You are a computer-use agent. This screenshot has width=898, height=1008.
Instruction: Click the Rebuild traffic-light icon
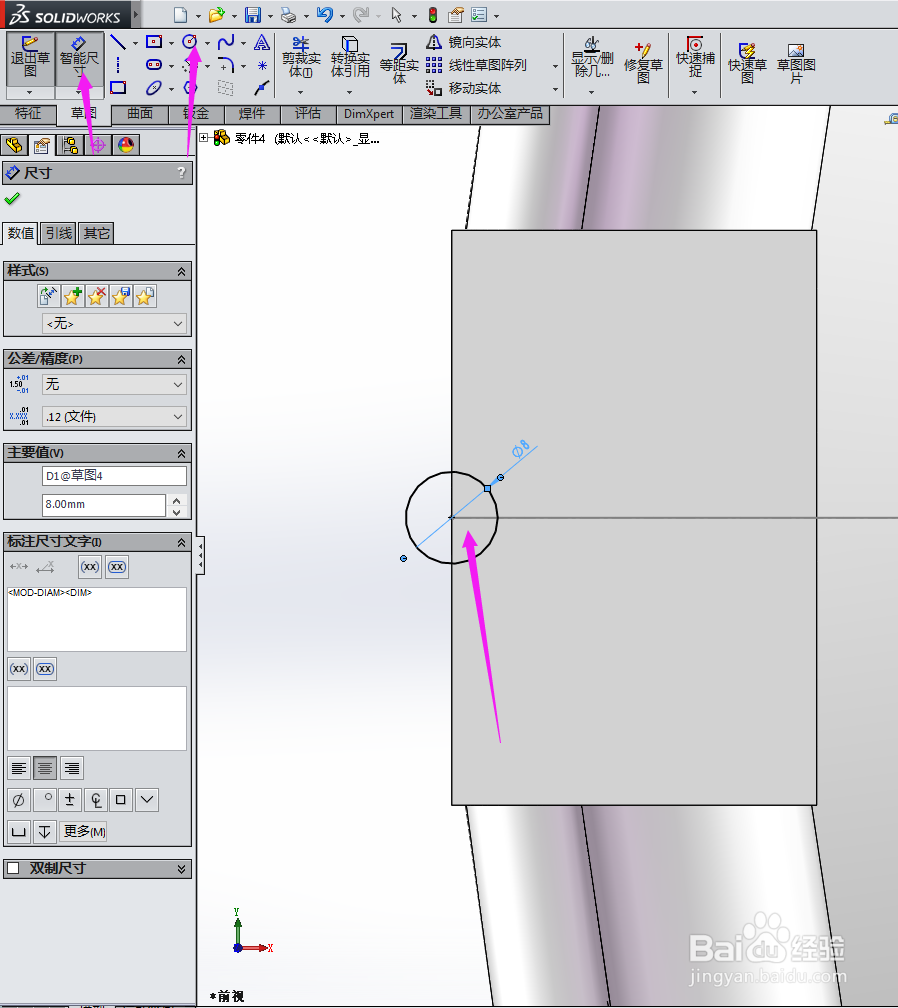point(433,15)
